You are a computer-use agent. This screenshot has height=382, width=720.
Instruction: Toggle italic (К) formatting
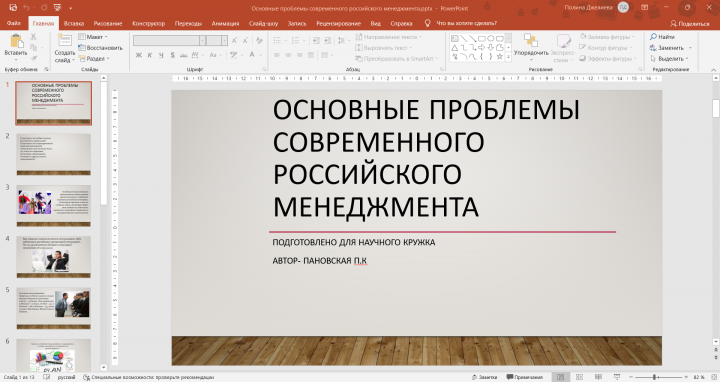tap(150, 55)
